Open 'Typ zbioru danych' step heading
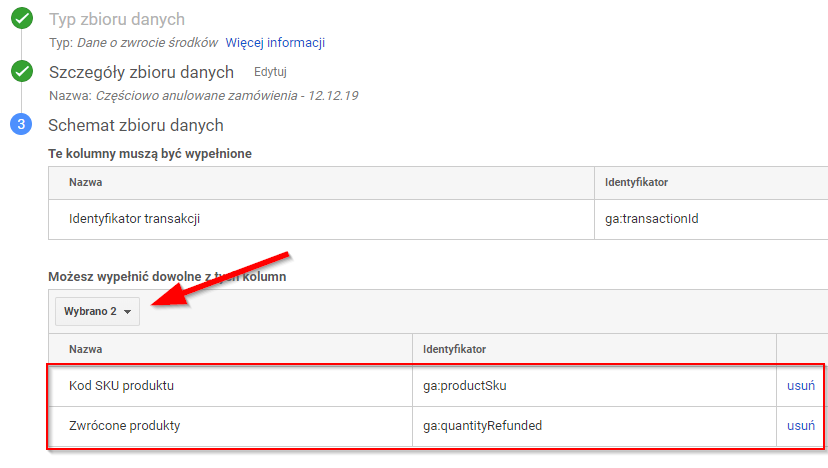This screenshot has width=828, height=468. [117, 20]
